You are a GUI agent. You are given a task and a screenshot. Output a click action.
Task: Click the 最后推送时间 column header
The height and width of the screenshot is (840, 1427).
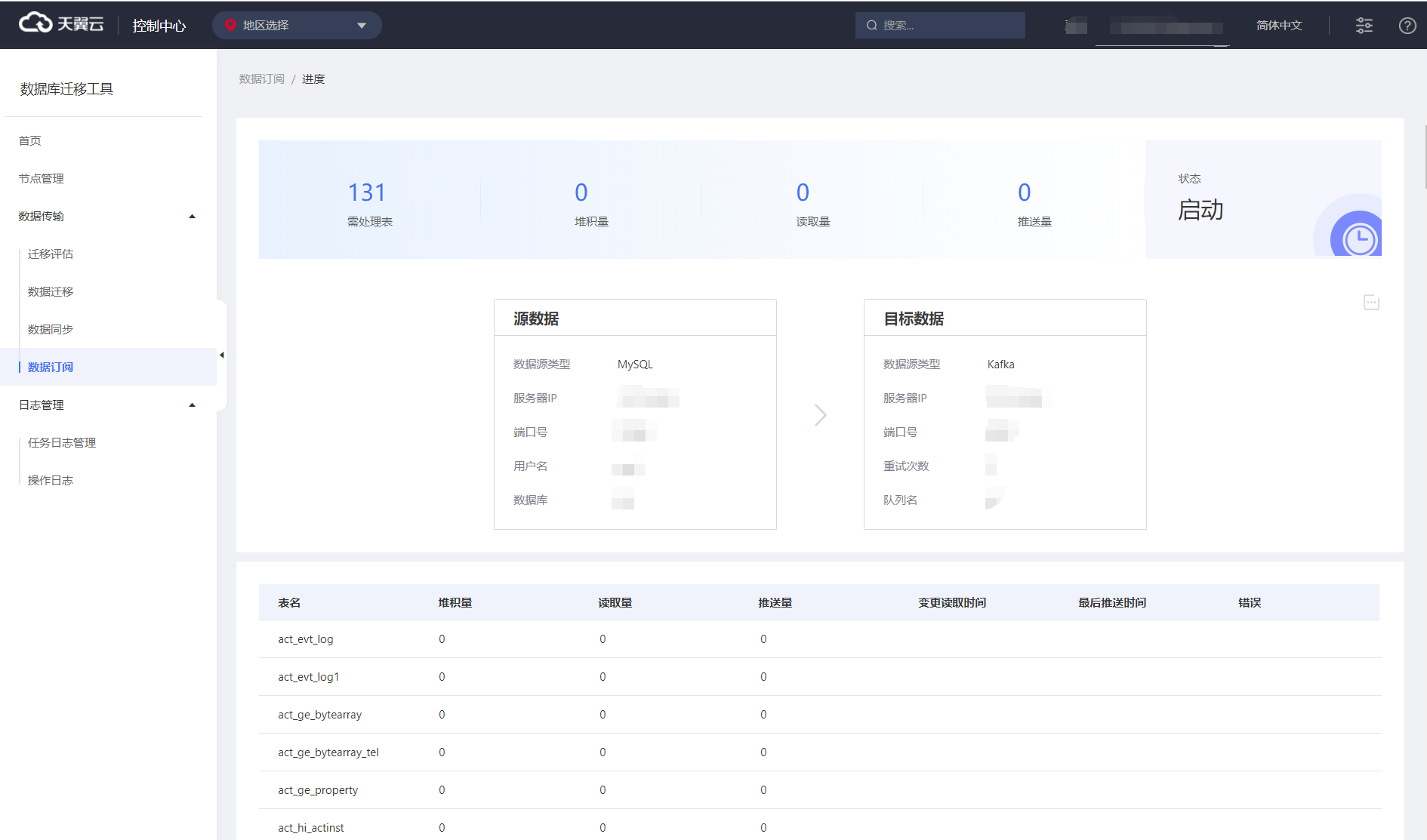[x=1112, y=602]
